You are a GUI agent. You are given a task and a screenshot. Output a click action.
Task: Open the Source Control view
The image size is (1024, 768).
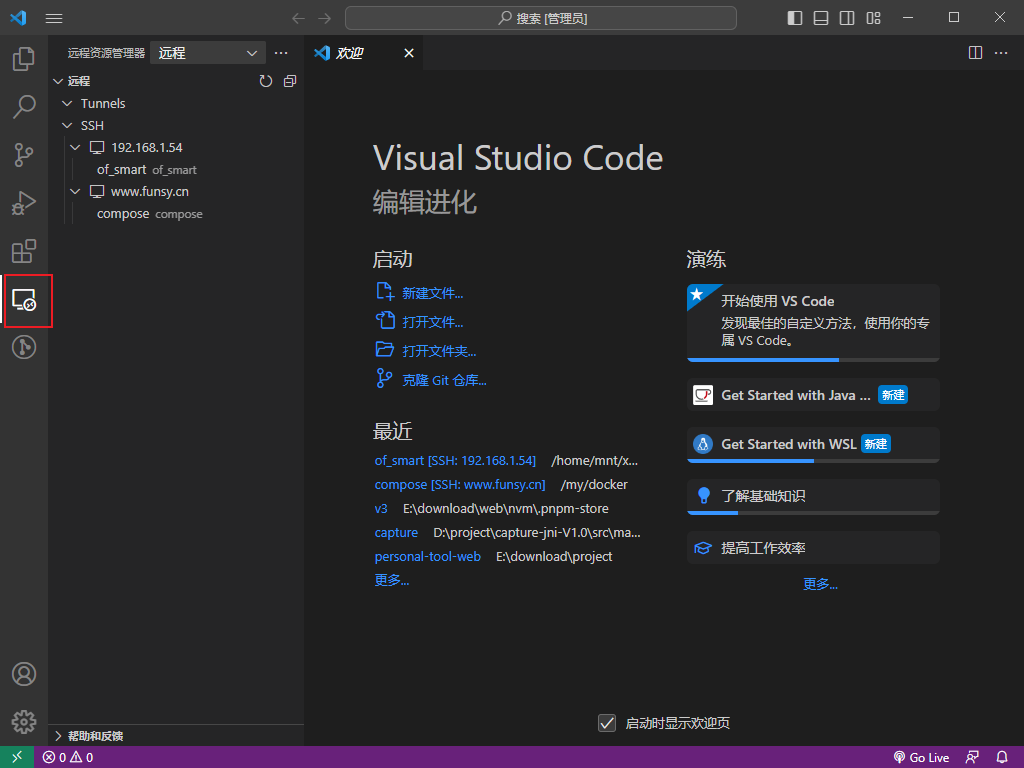pyautogui.click(x=24, y=155)
